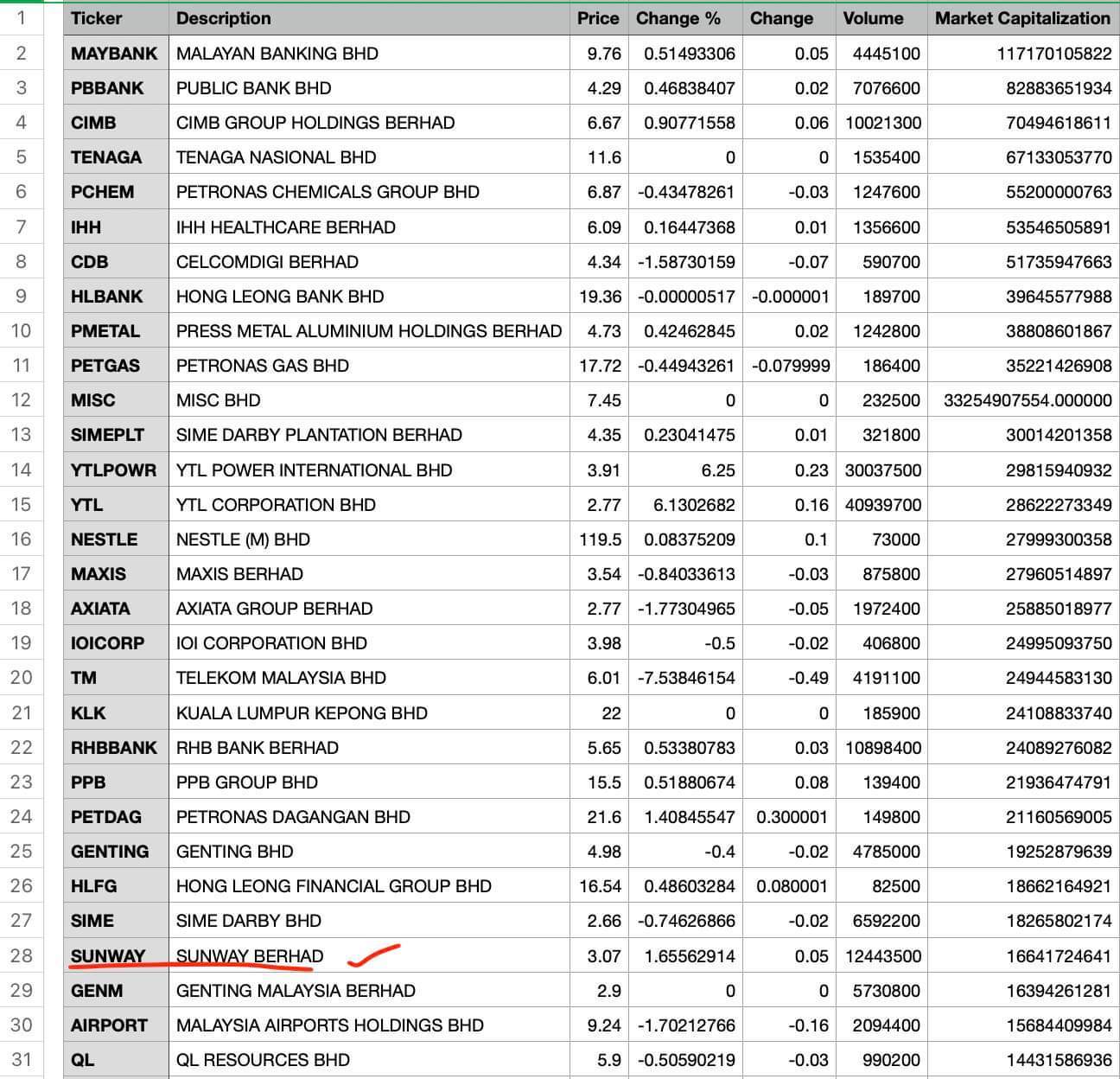Select the Price header cell
The image size is (1120, 1079).
(599, 18)
